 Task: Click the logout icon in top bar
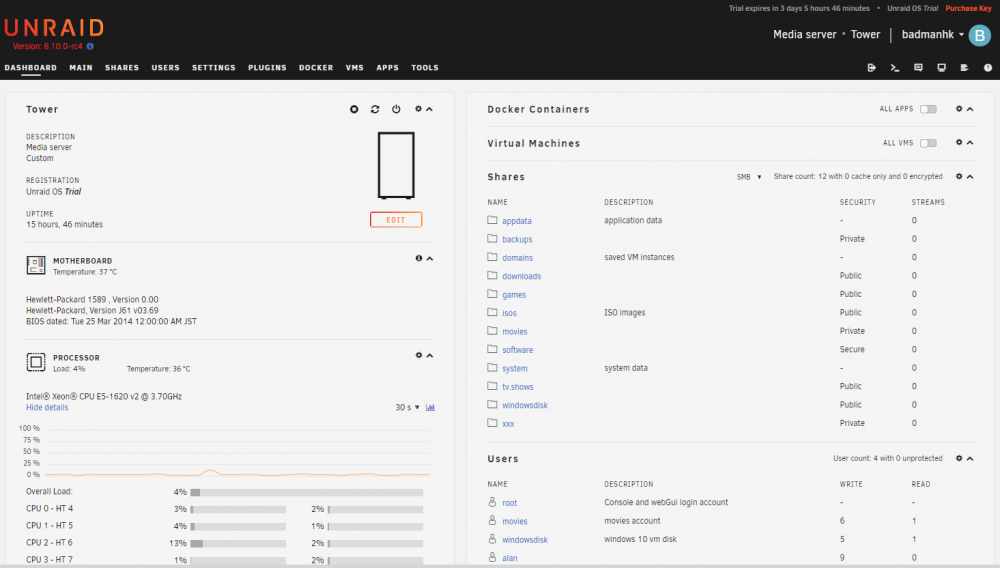point(872,68)
